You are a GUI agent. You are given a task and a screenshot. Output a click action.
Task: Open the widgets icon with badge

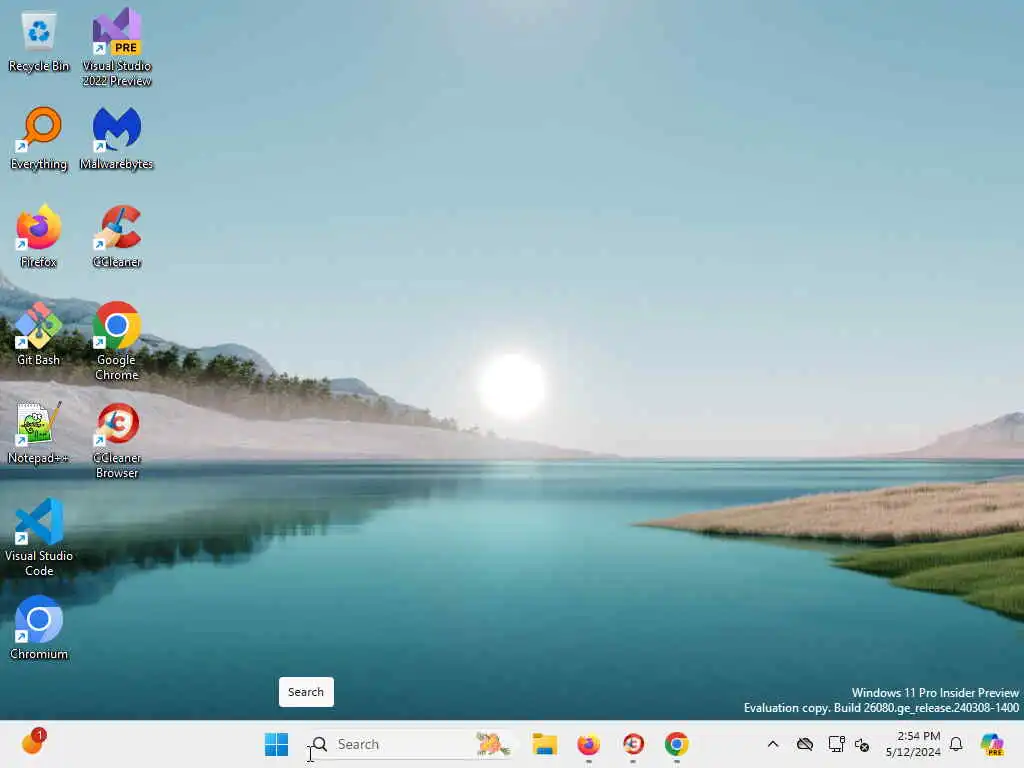coord(33,743)
